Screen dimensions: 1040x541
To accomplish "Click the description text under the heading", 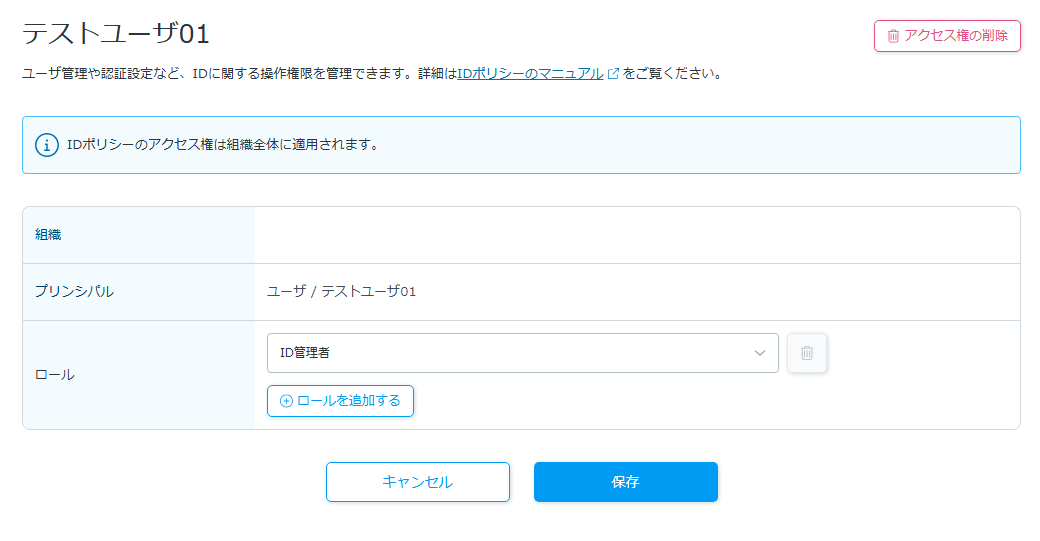I will (238, 74).
